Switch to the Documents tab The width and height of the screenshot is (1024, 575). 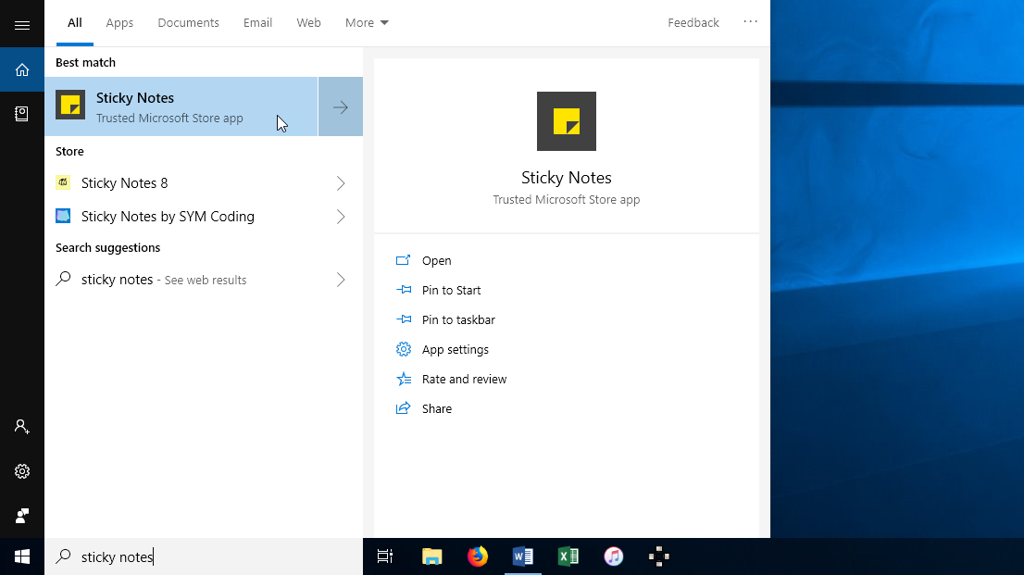pos(188,23)
